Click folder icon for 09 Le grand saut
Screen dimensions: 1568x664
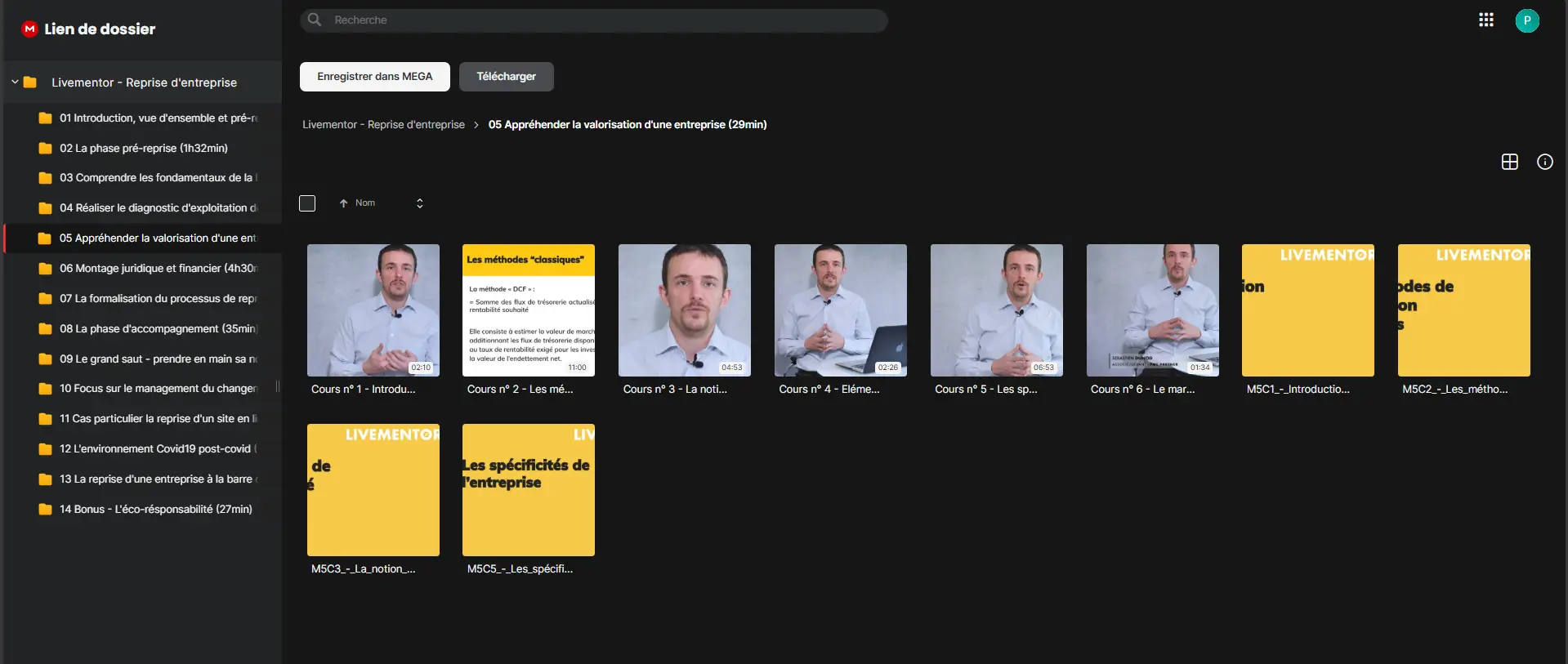46,359
